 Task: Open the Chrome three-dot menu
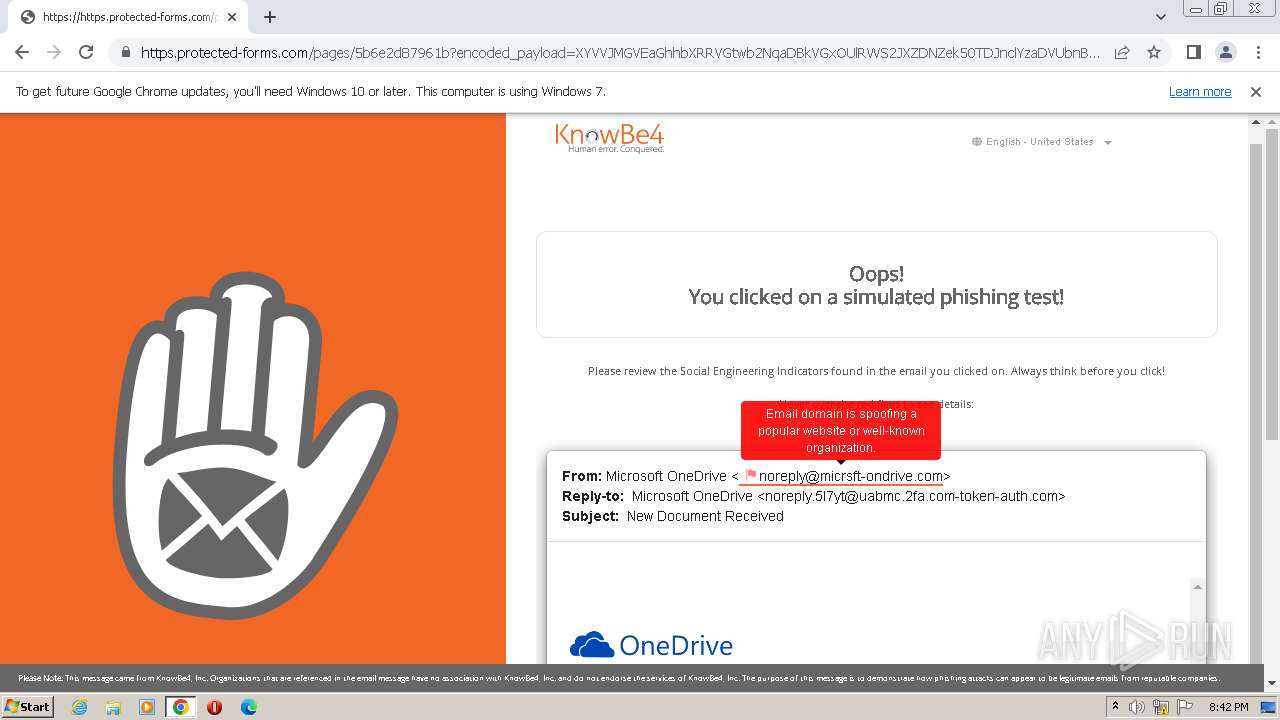click(x=1257, y=53)
